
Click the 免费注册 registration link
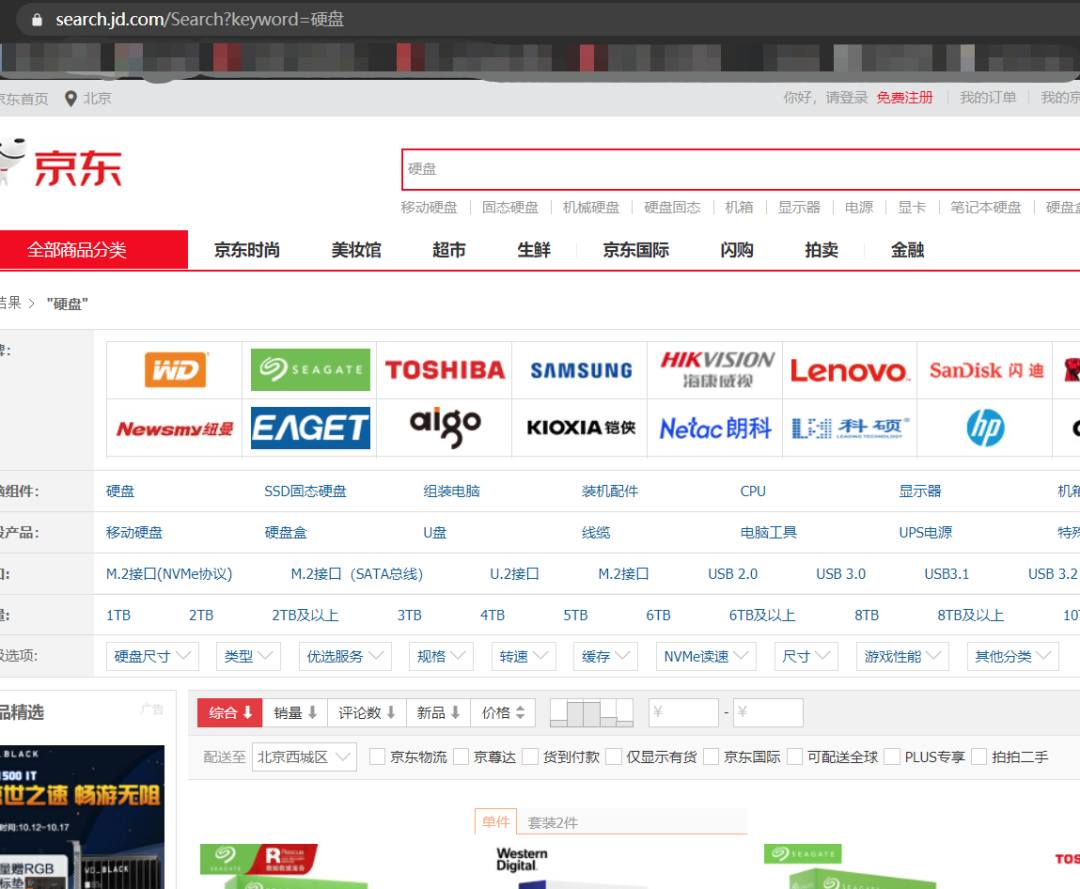point(903,97)
